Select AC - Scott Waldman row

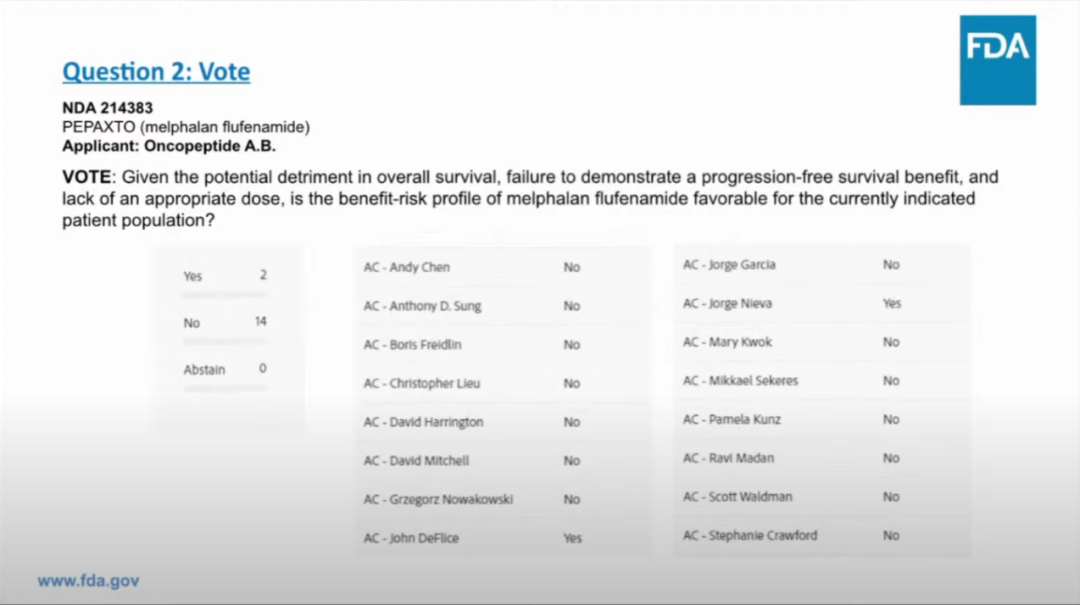point(822,496)
